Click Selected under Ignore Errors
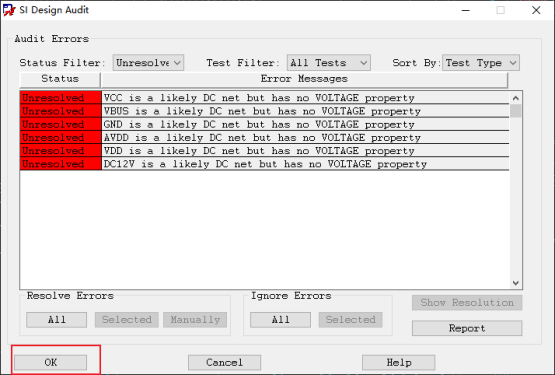The image size is (555, 375). (x=350, y=320)
